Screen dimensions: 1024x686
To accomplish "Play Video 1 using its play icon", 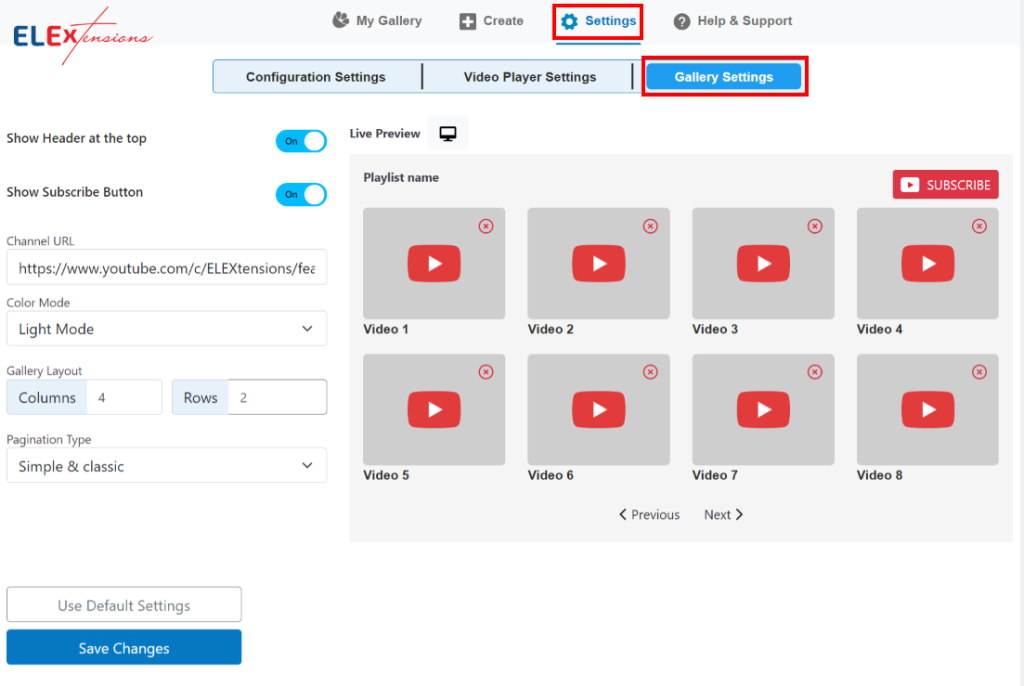I will coord(434,263).
